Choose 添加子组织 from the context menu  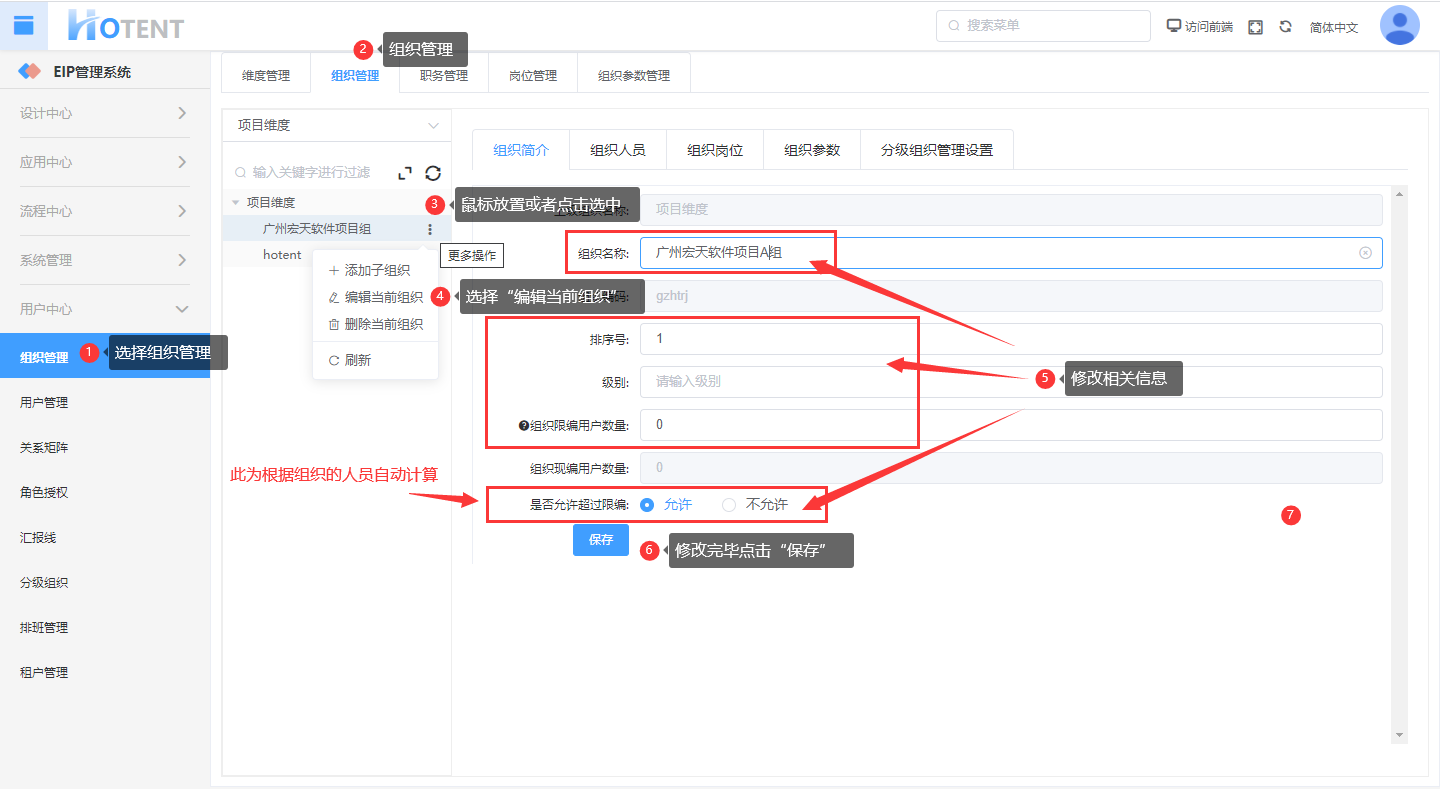(x=375, y=270)
